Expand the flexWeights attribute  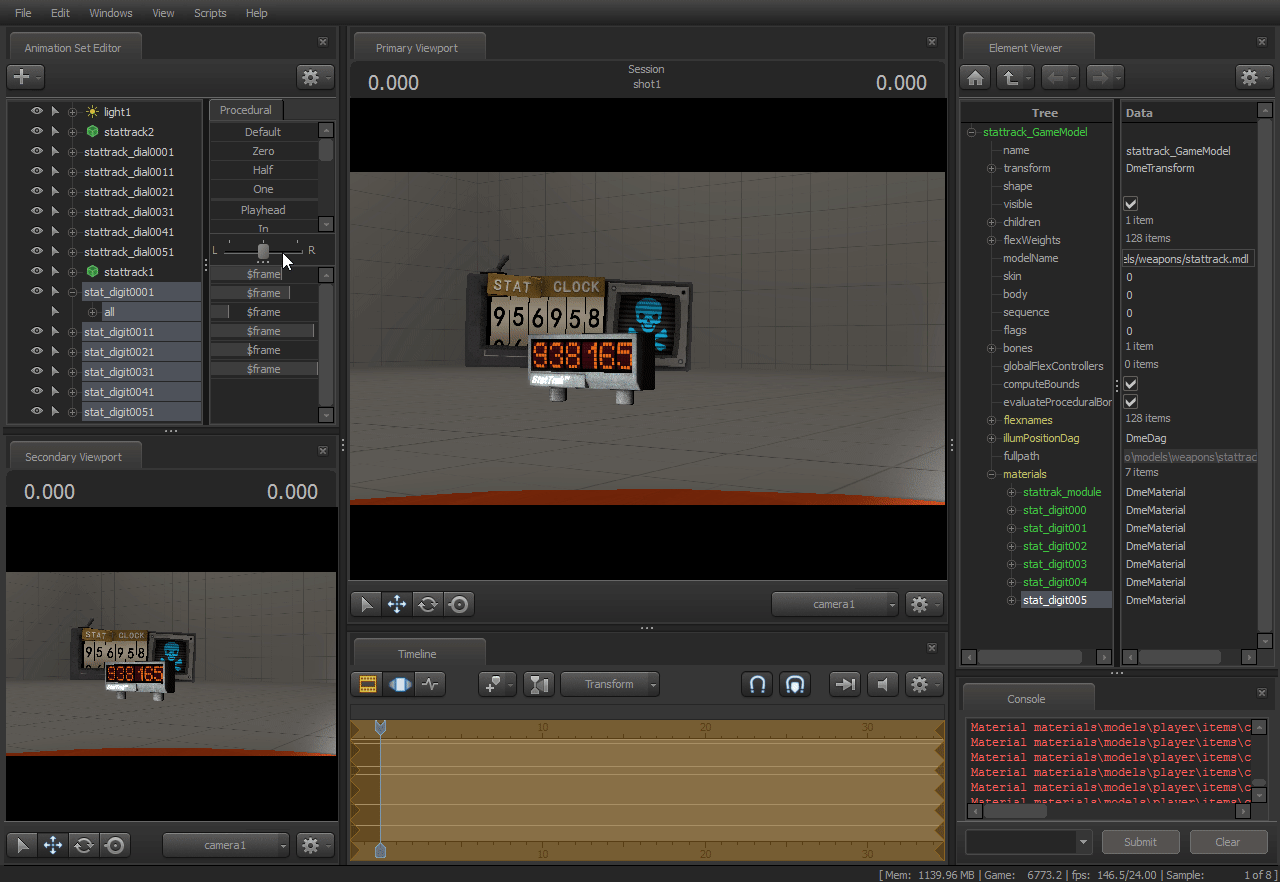[991, 240]
